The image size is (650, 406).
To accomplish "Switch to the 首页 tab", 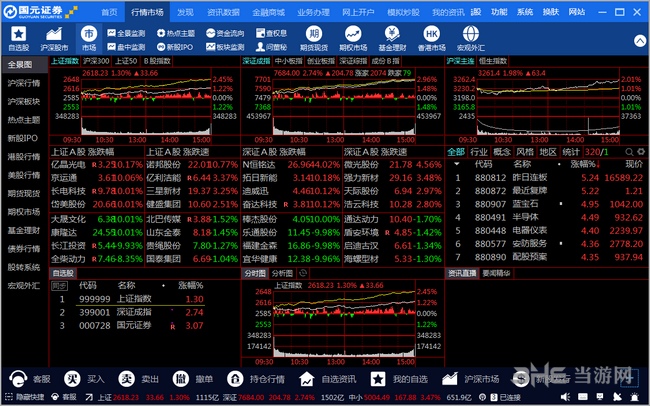I will (109, 12).
